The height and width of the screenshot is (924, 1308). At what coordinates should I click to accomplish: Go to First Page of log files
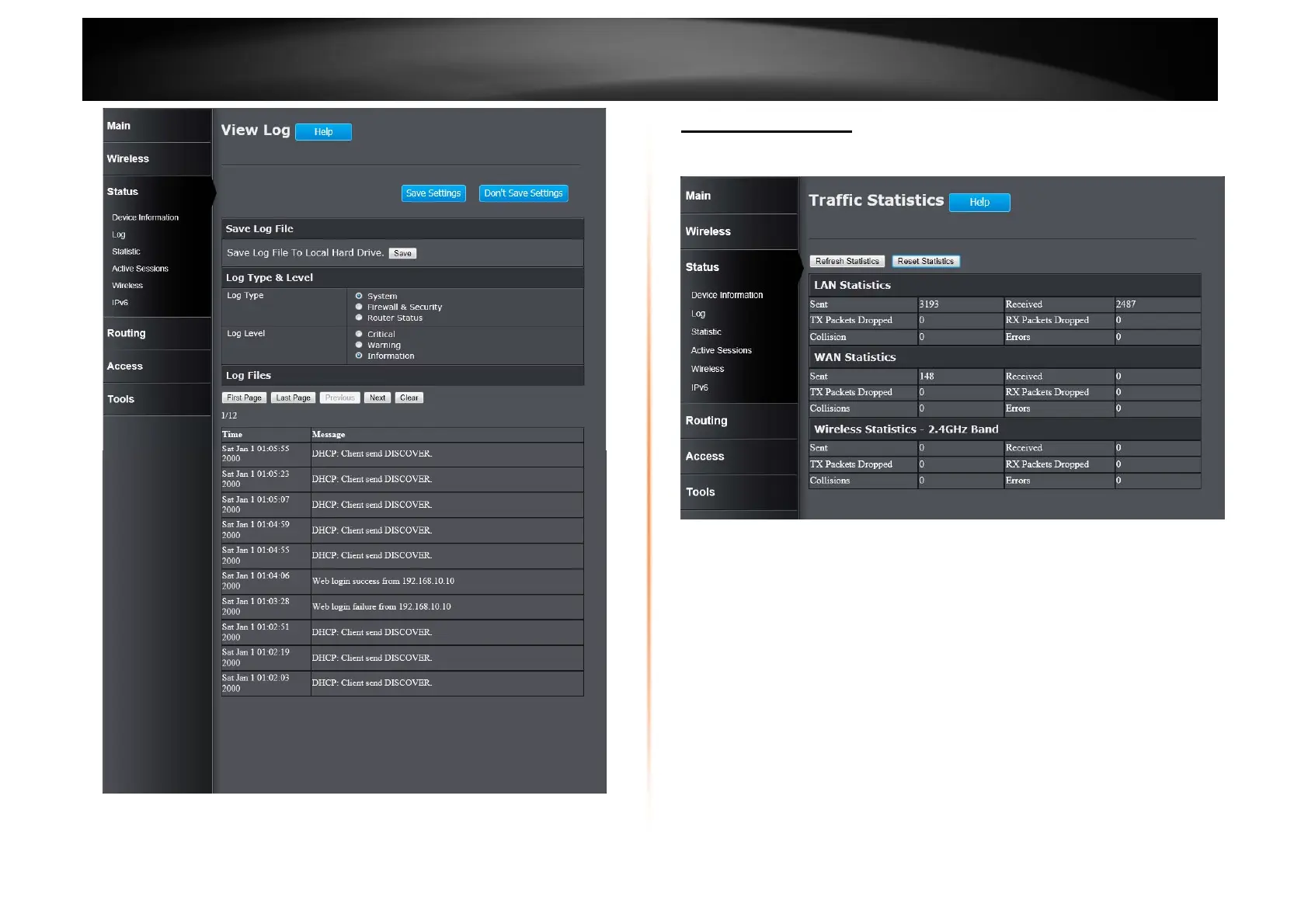pyautogui.click(x=245, y=398)
